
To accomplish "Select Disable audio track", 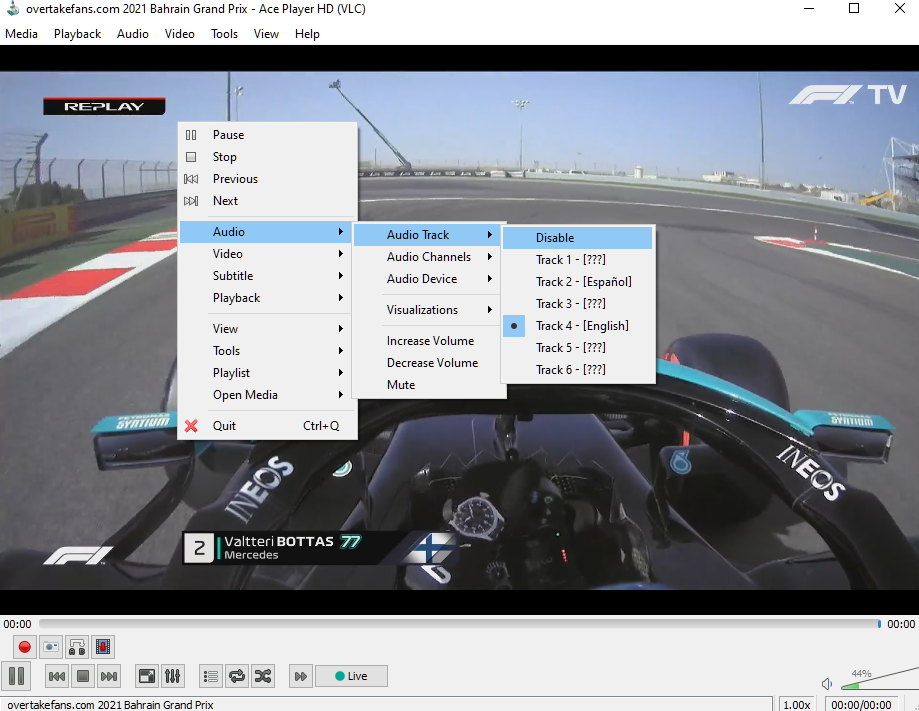I will click(x=577, y=238).
